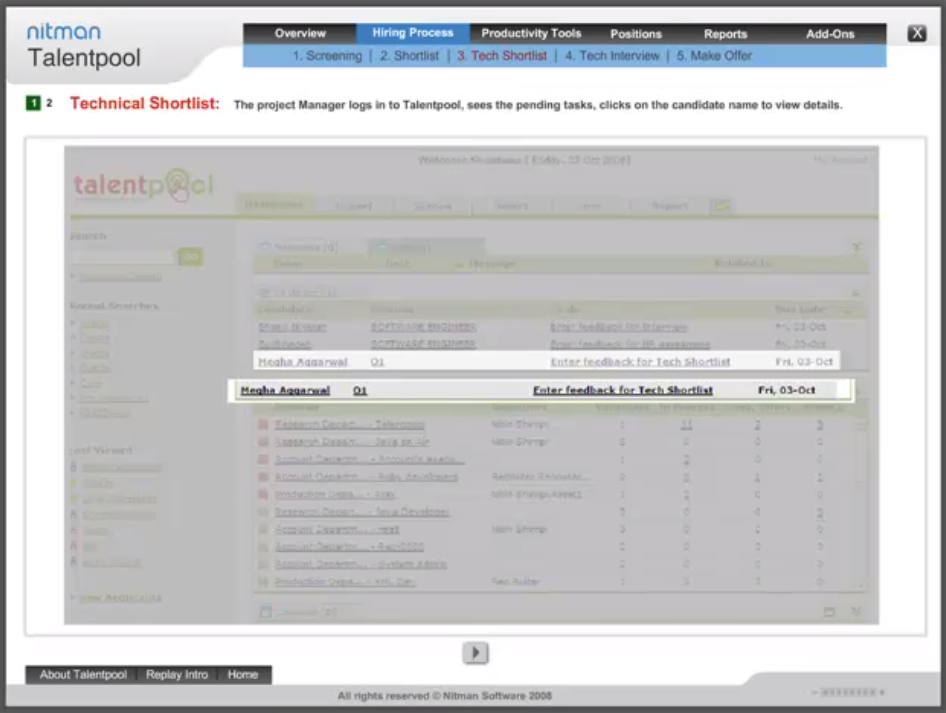946x713 pixels.
Task: Click Replay Intro in the bottom bar
Action: point(177,675)
